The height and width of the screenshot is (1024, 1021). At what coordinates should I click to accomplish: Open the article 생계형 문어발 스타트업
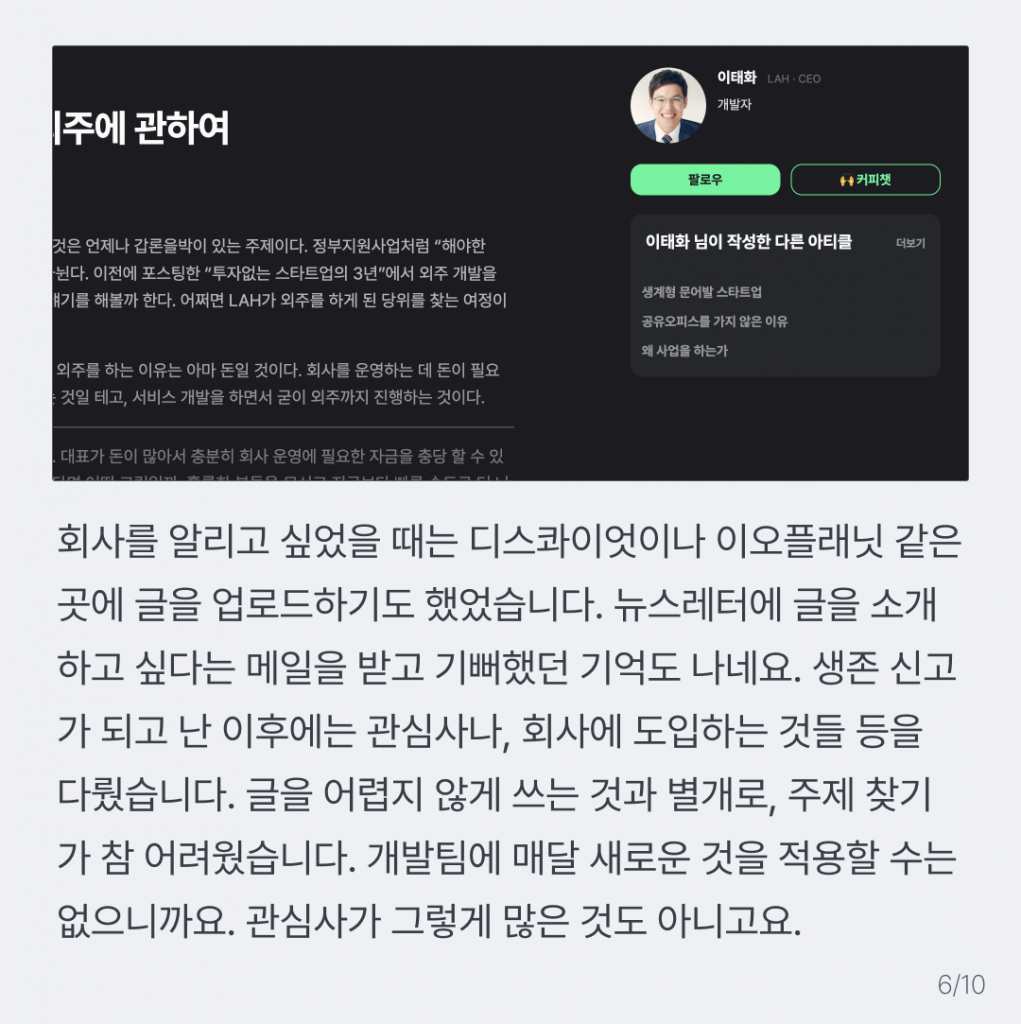(x=702, y=292)
